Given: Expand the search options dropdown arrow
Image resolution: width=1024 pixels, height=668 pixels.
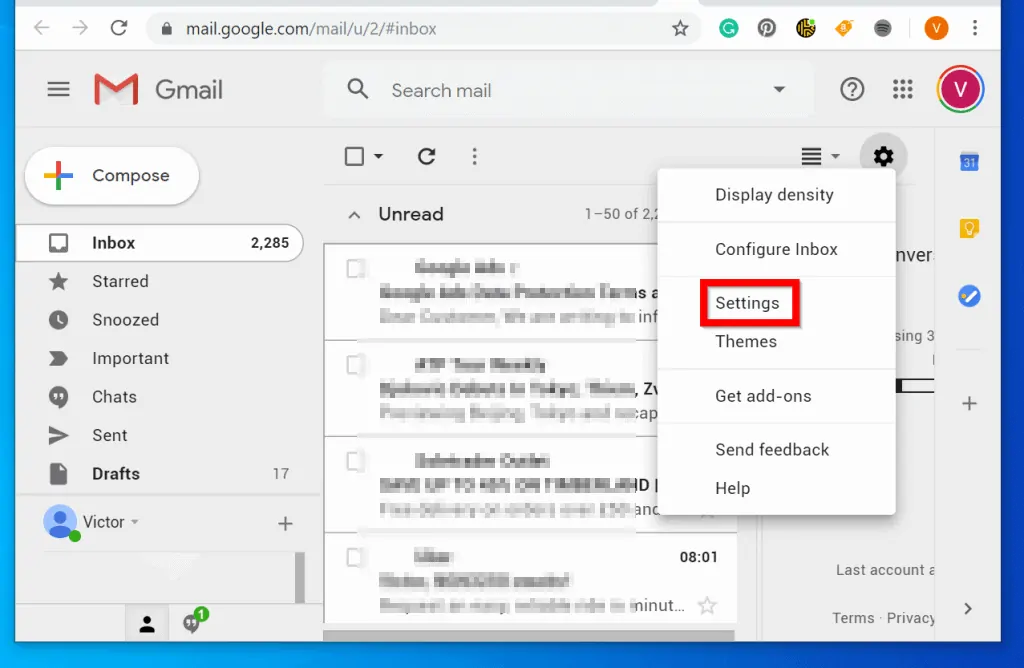Looking at the screenshot, I should click(x=779, y=90).
